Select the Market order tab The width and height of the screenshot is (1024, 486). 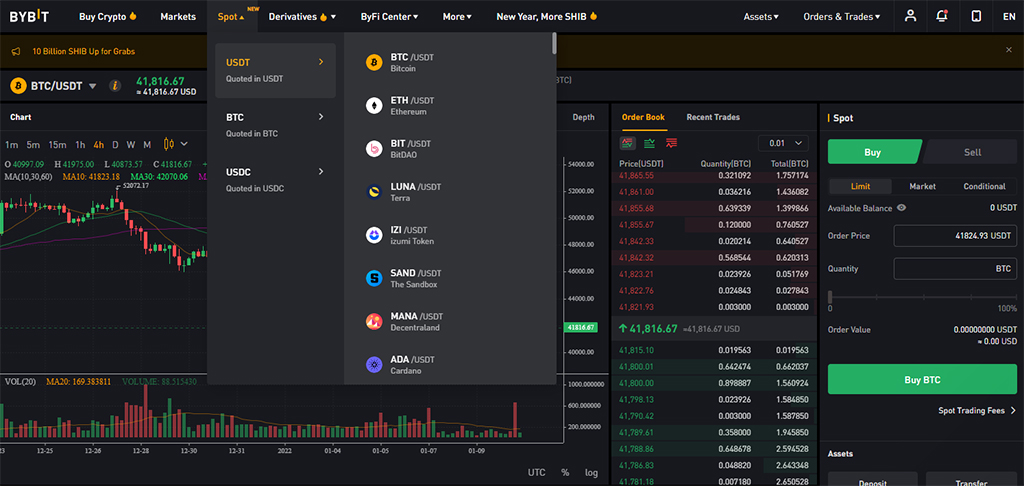(x=922, y=186)
